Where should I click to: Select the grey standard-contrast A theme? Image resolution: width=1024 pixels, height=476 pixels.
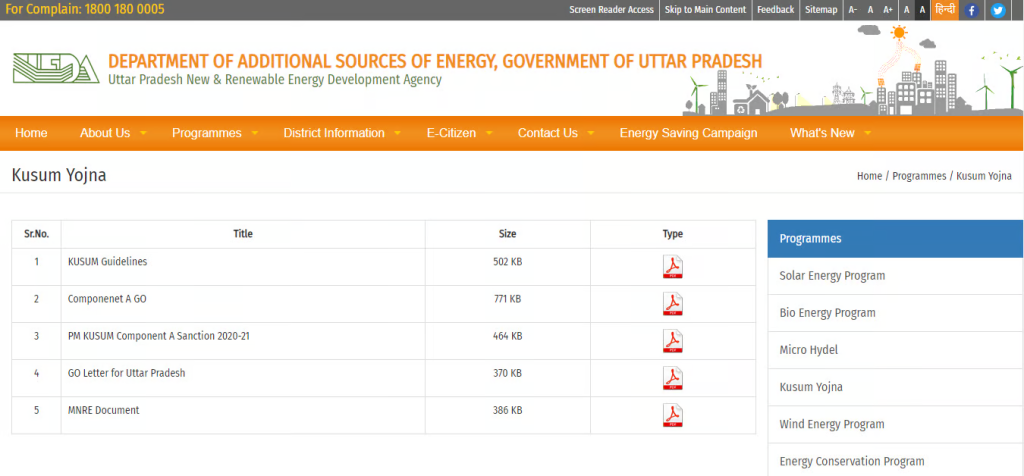pyautogui.click(x=906, y=10)
